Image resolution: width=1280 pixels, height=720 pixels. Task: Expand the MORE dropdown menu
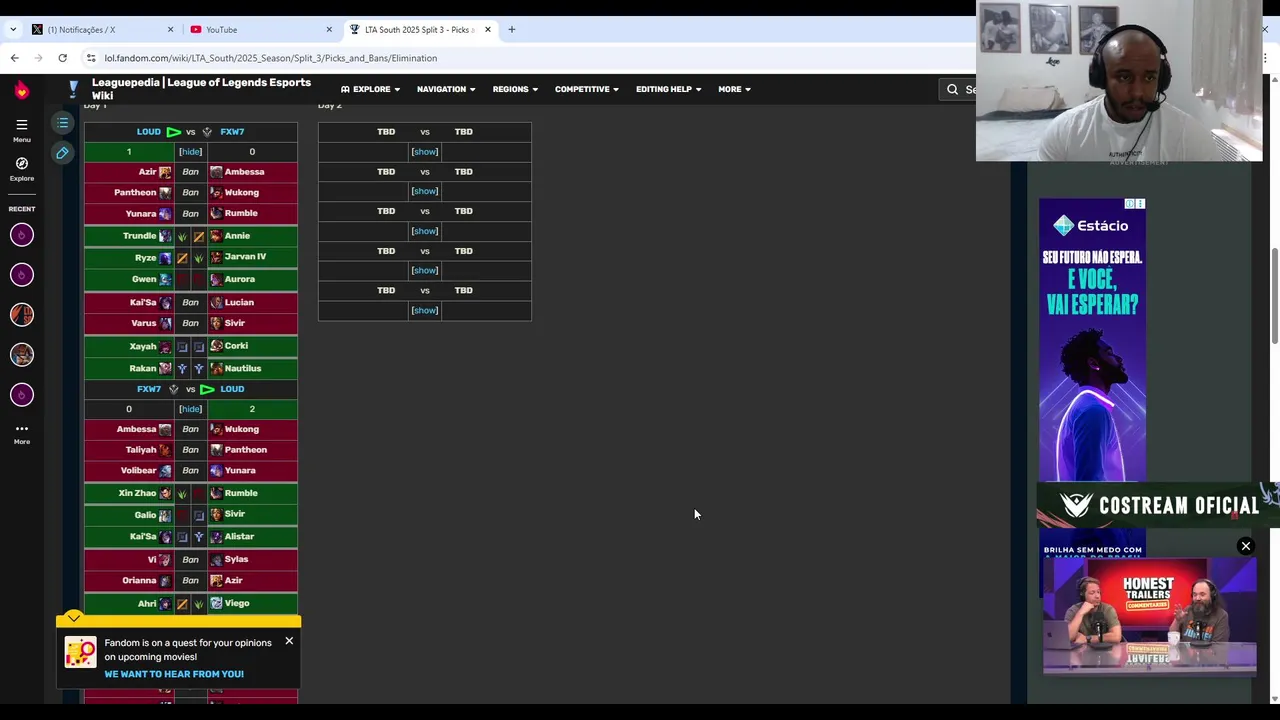(x=734, y=89)
